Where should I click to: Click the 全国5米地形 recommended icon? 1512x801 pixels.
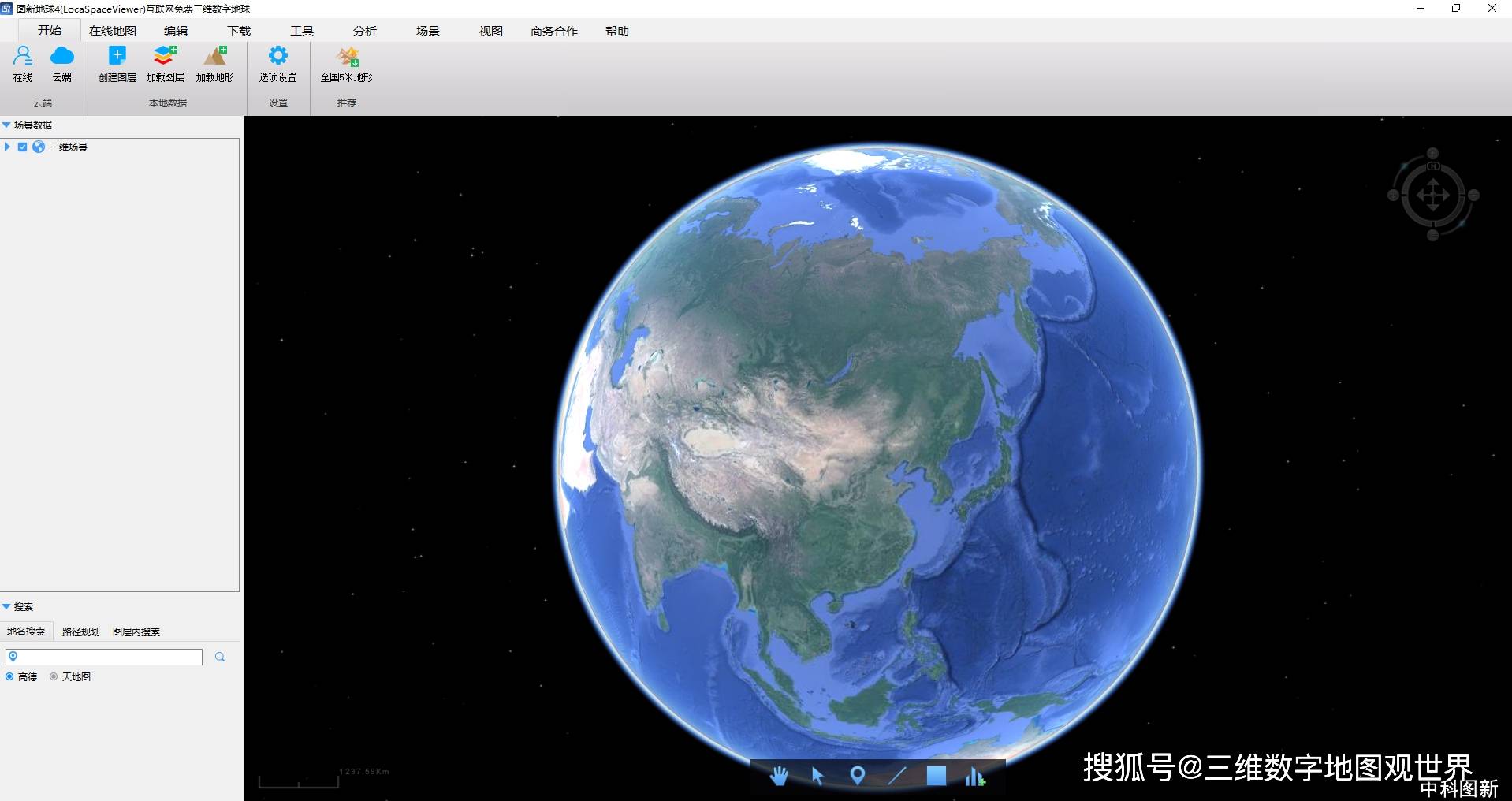(x=346, y=63)
